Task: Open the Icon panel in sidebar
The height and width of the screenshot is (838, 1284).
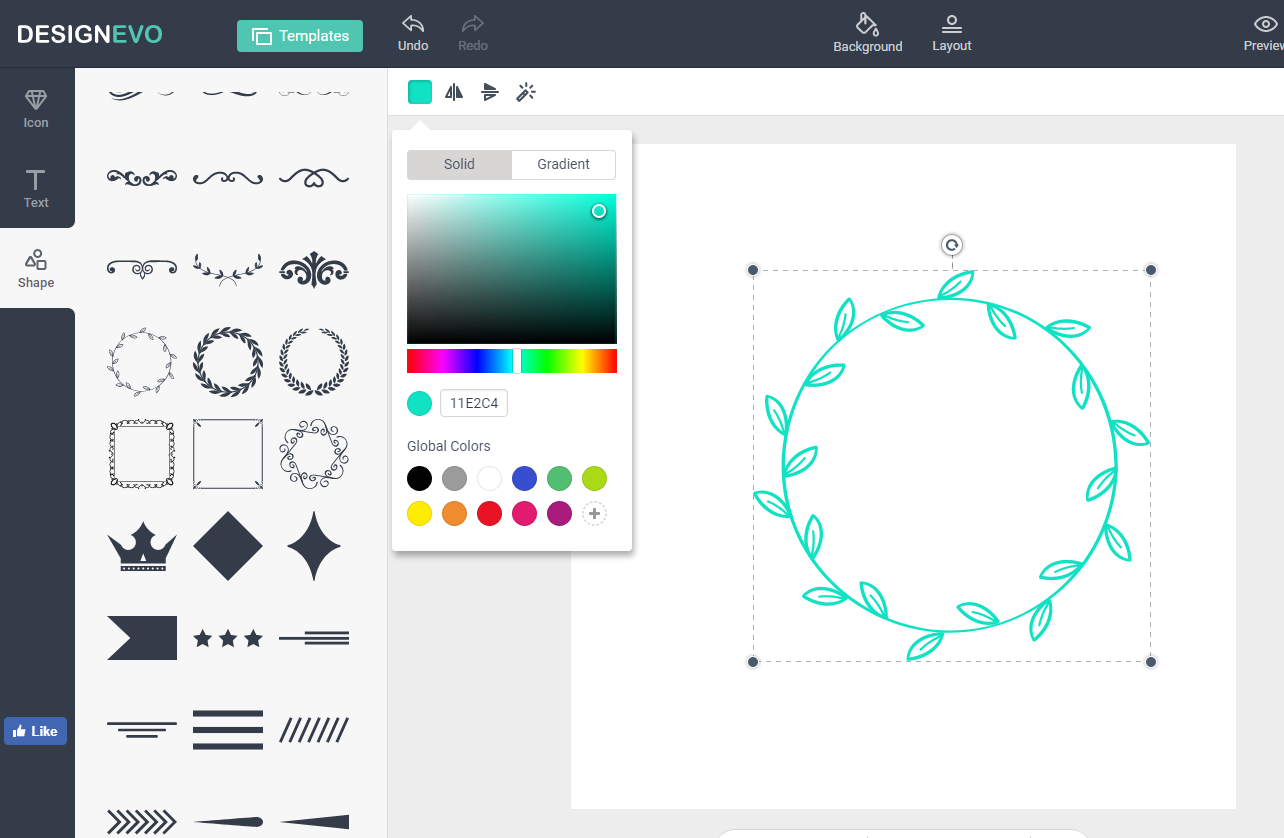Action: (36, 109)
